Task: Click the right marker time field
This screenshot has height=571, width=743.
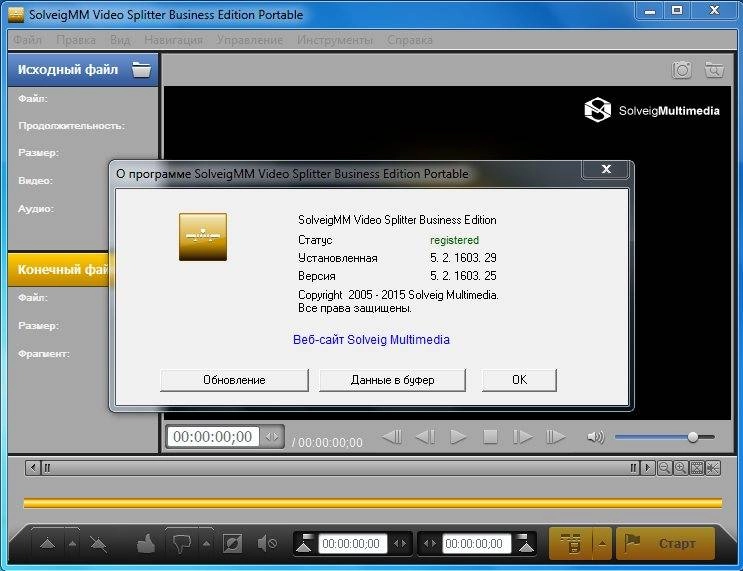Action: tap(475, 544)
